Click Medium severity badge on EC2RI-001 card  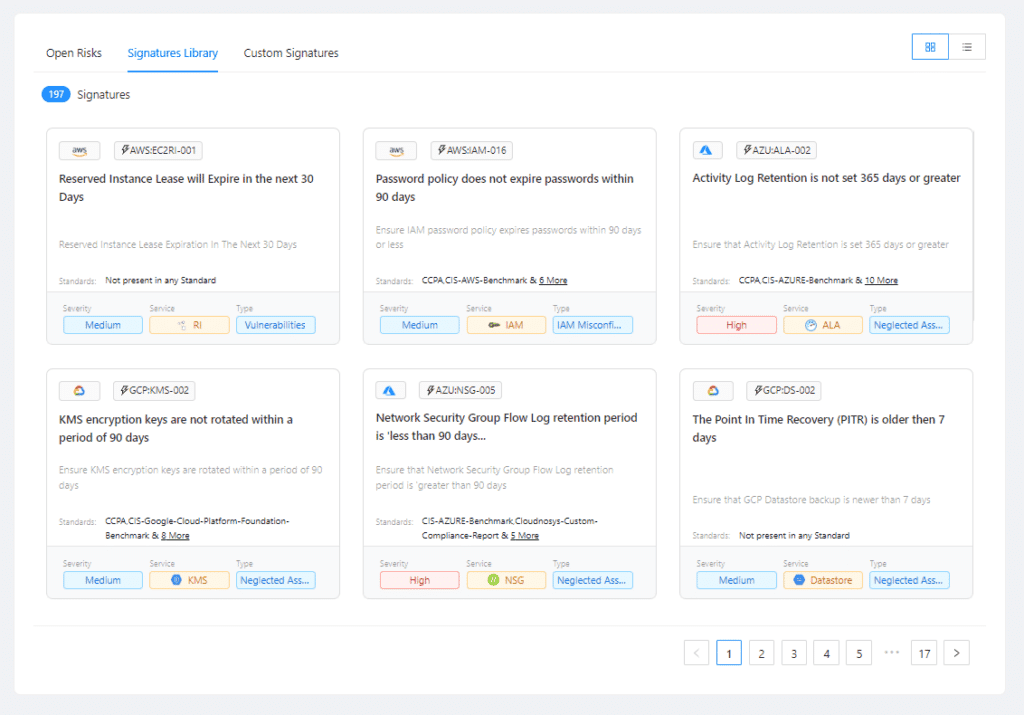(x=103, y=325)
